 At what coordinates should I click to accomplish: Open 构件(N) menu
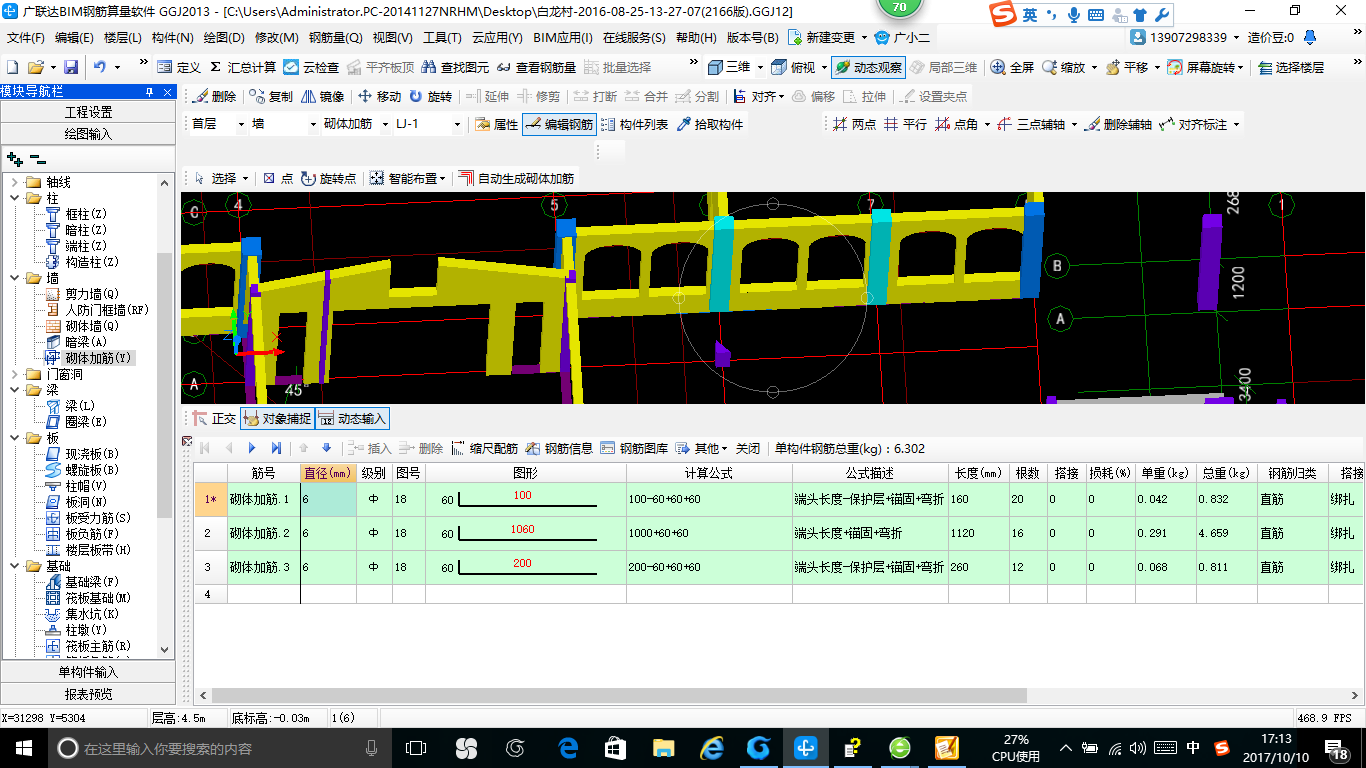tap(172, 37)
